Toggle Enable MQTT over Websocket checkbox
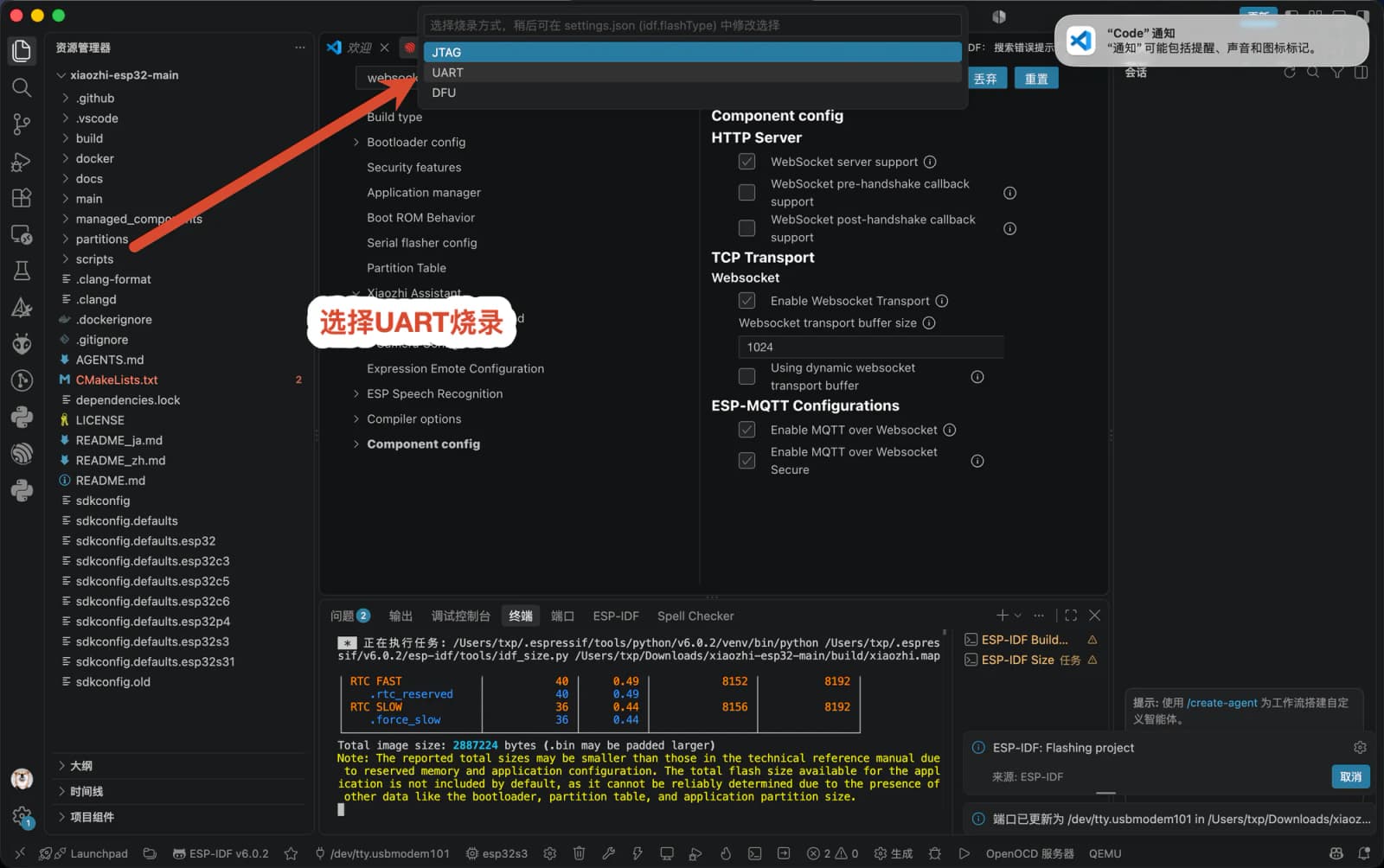 [746, 430]
